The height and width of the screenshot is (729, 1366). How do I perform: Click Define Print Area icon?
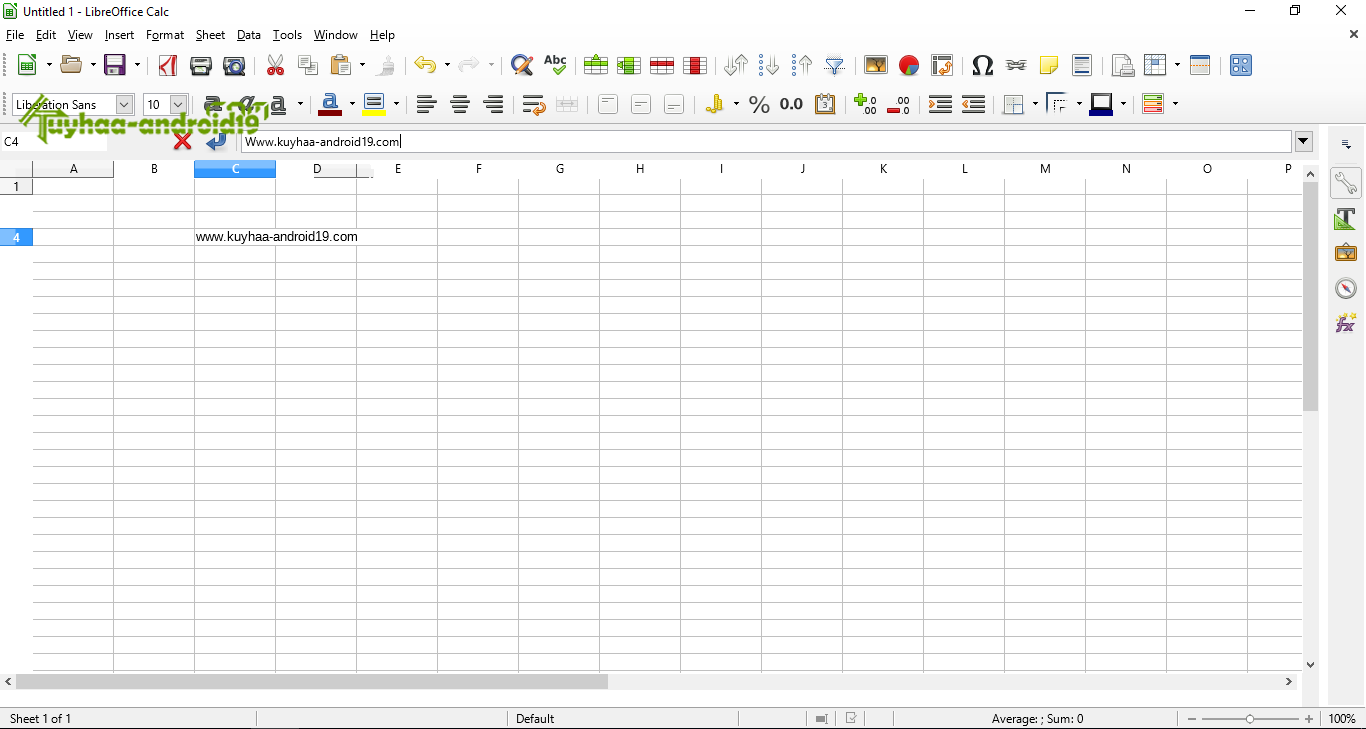click(1123, 65)
